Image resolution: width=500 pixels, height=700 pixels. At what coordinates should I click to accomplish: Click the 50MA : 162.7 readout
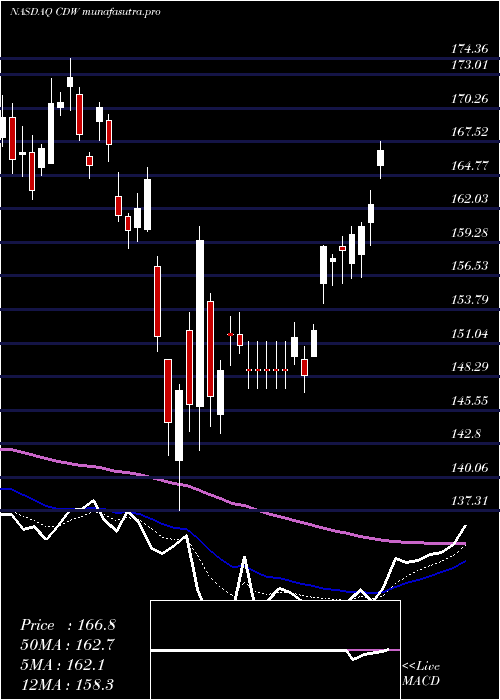point(68,645)
